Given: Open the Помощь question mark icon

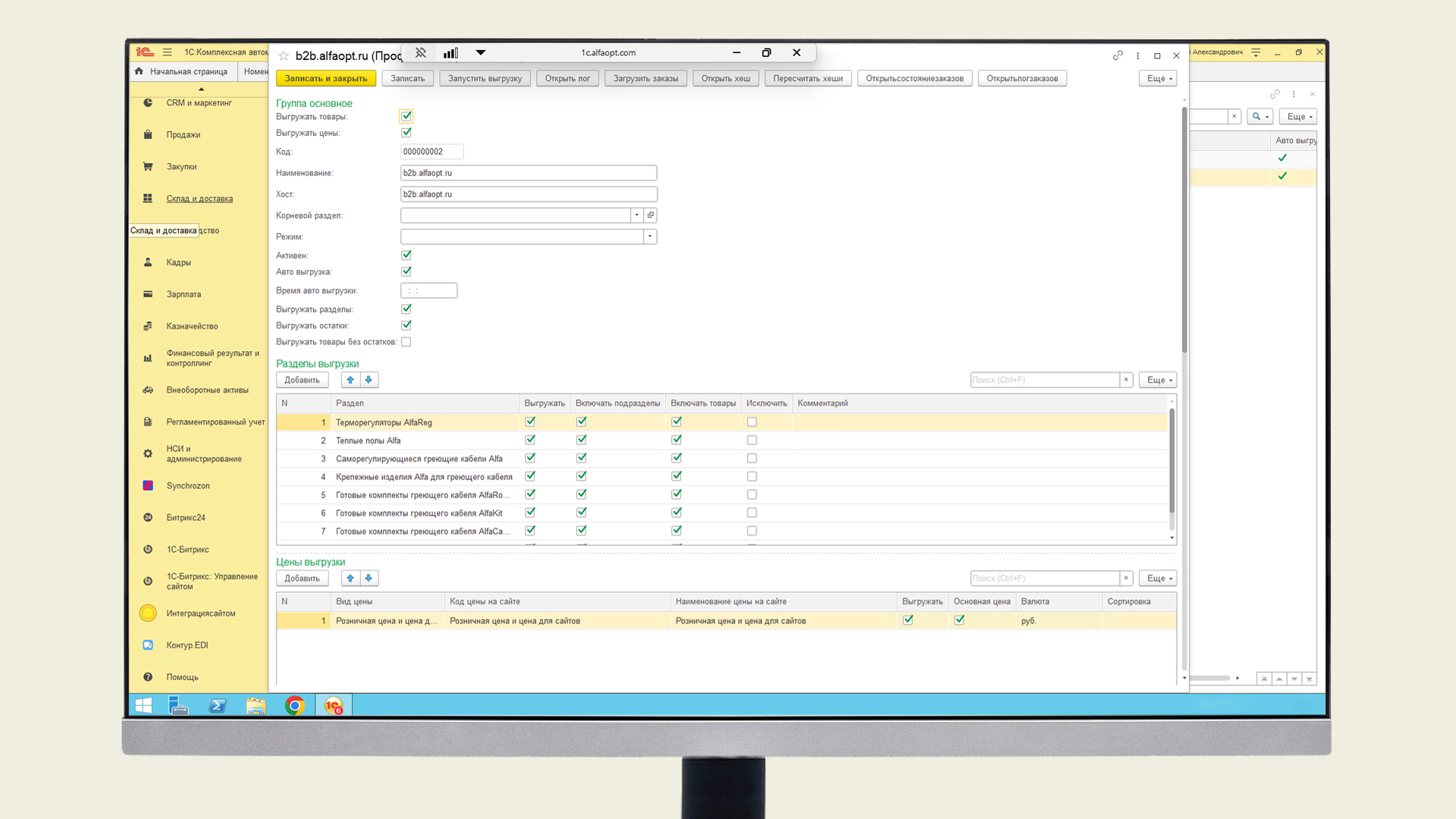Looking at the screenshot, I should [148, 677].
